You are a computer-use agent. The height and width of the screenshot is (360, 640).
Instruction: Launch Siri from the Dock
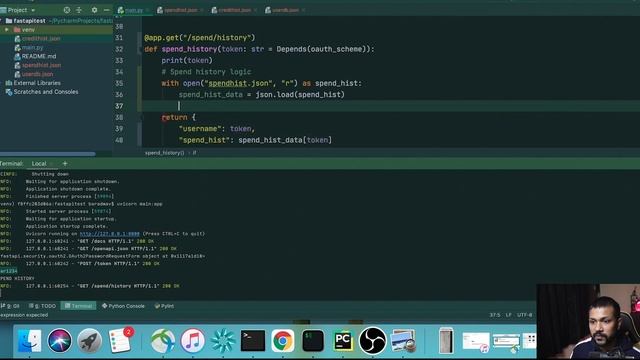point(59,340)
